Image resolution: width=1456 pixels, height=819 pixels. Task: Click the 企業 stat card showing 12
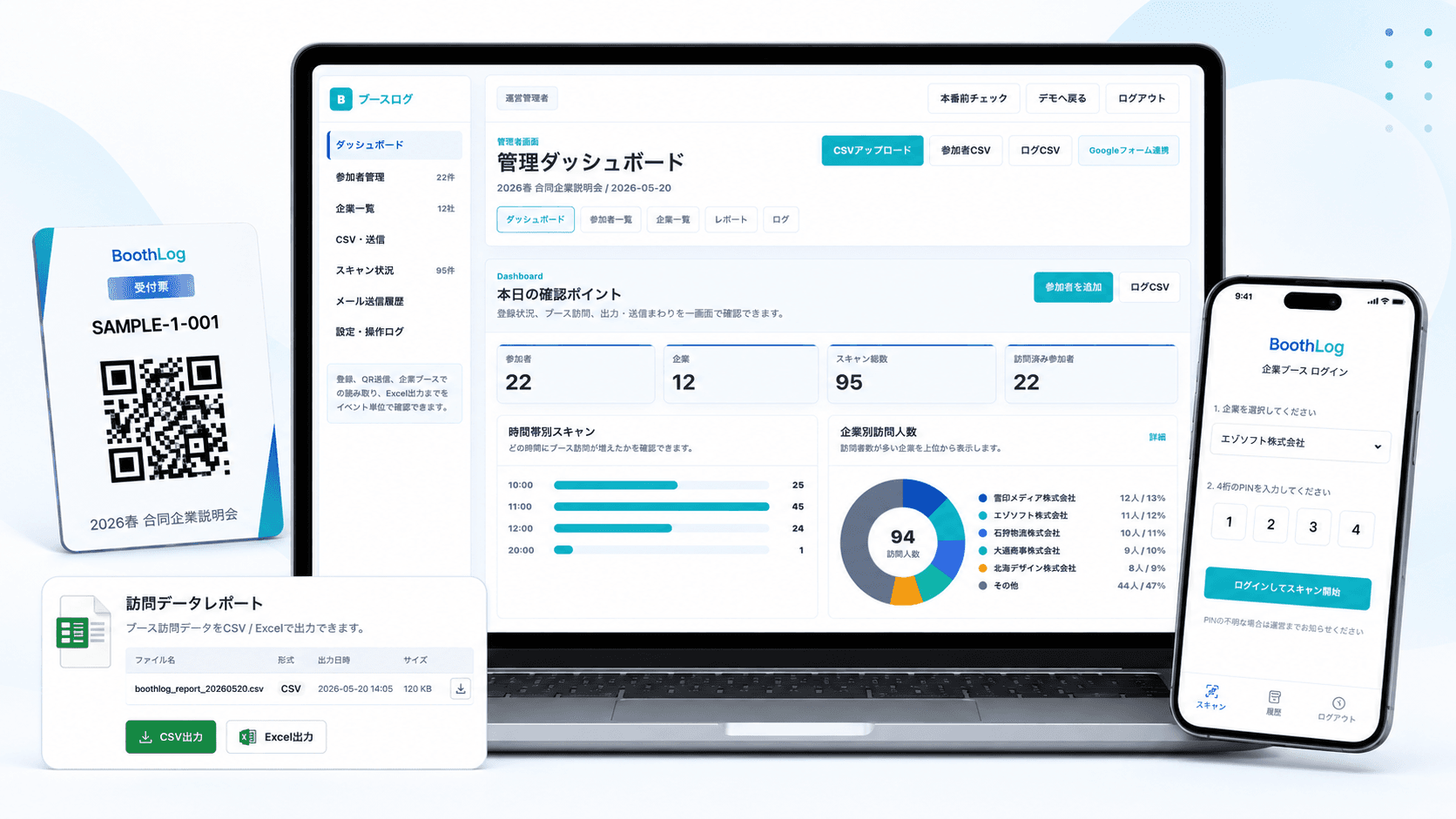pyautogui.click(x=741, y=374)
